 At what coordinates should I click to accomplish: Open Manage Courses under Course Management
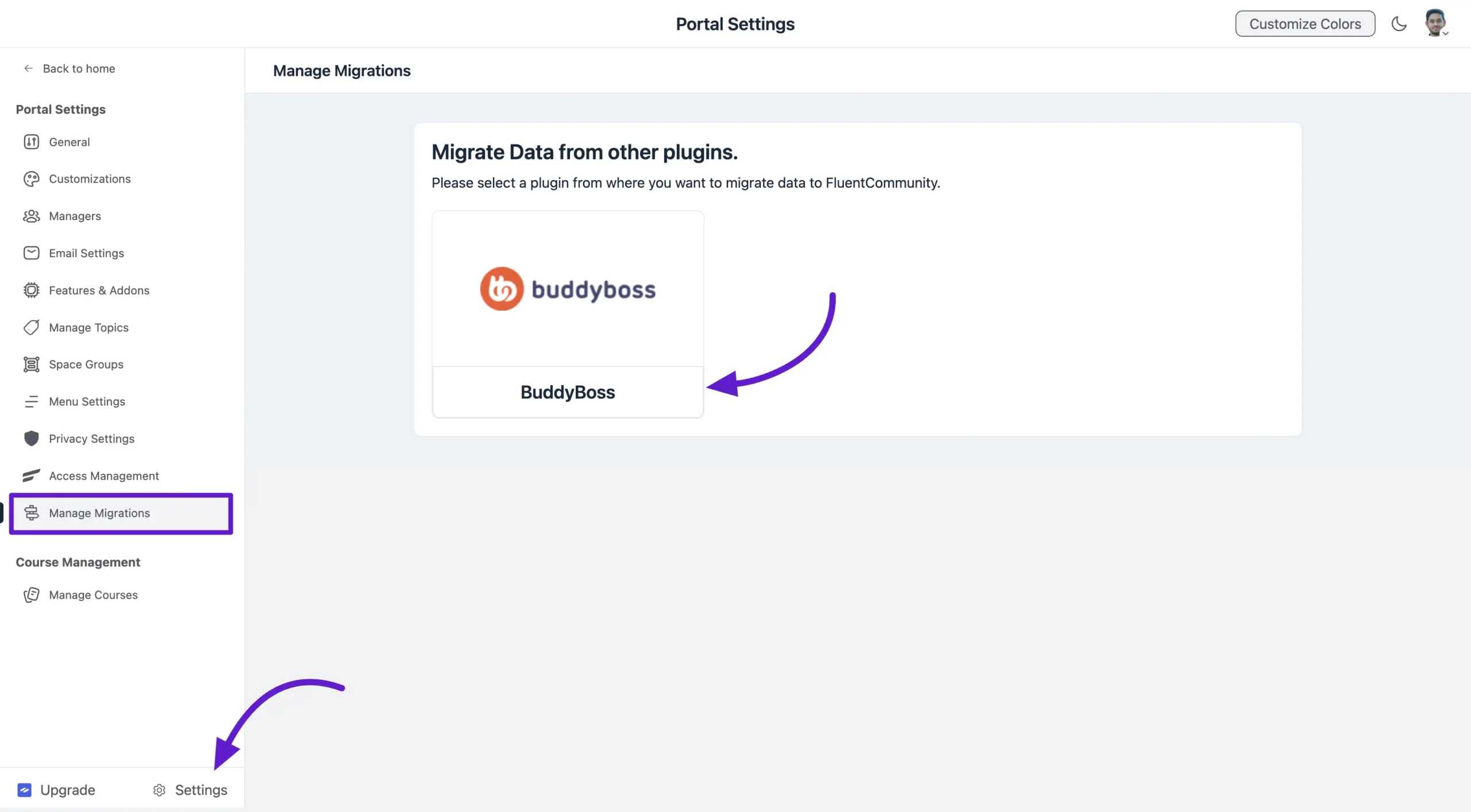point(121,595)
